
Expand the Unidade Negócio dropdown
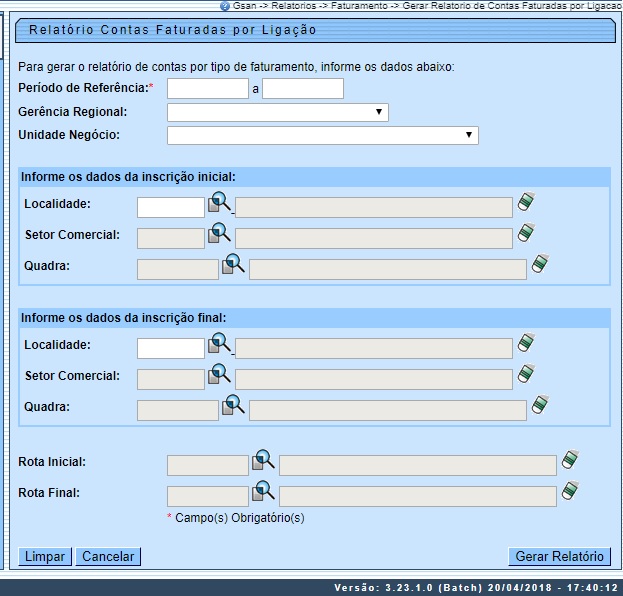pyautogui.click(x=323, y=135)
